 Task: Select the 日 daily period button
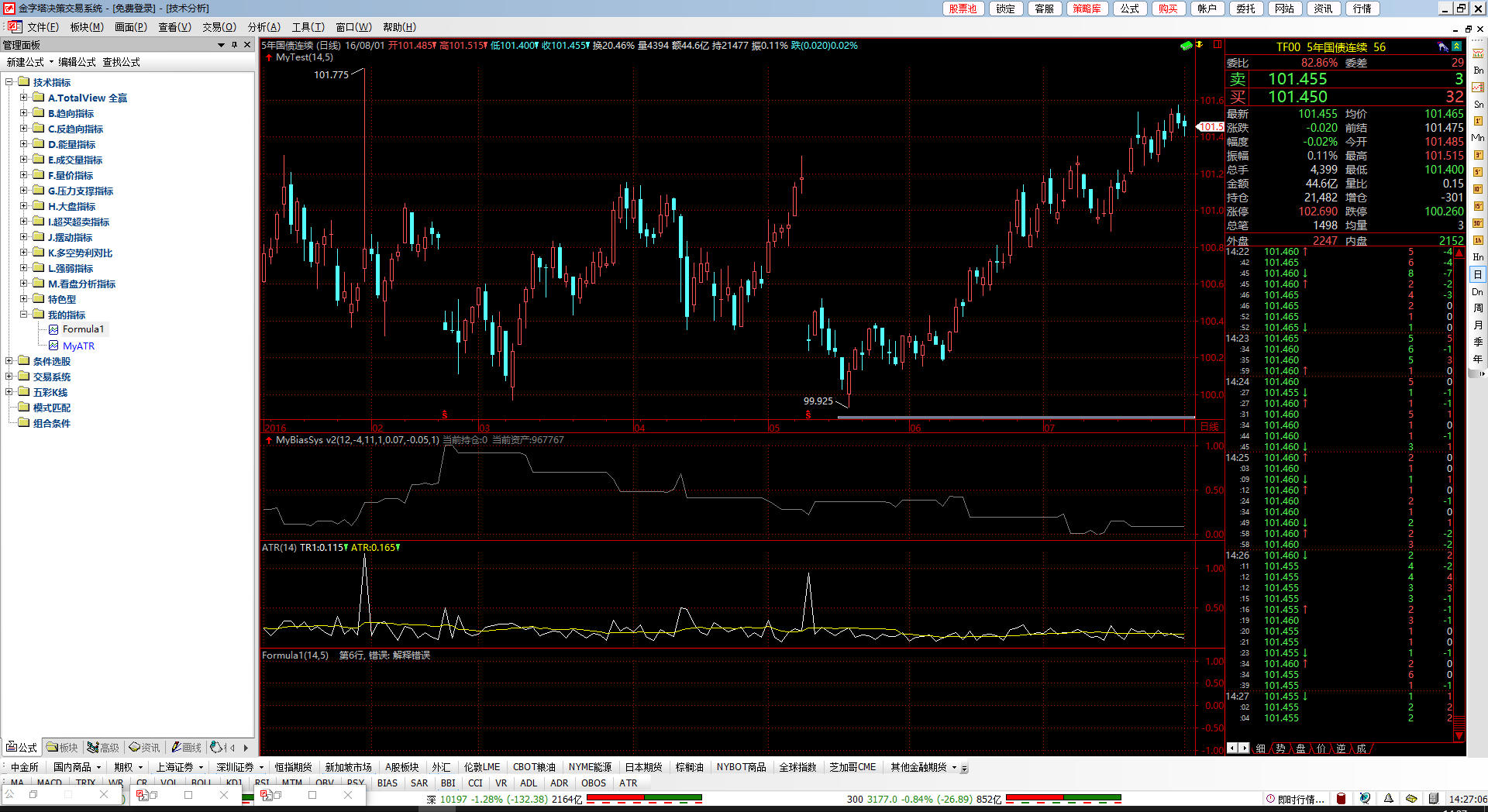pos(1478,274)
